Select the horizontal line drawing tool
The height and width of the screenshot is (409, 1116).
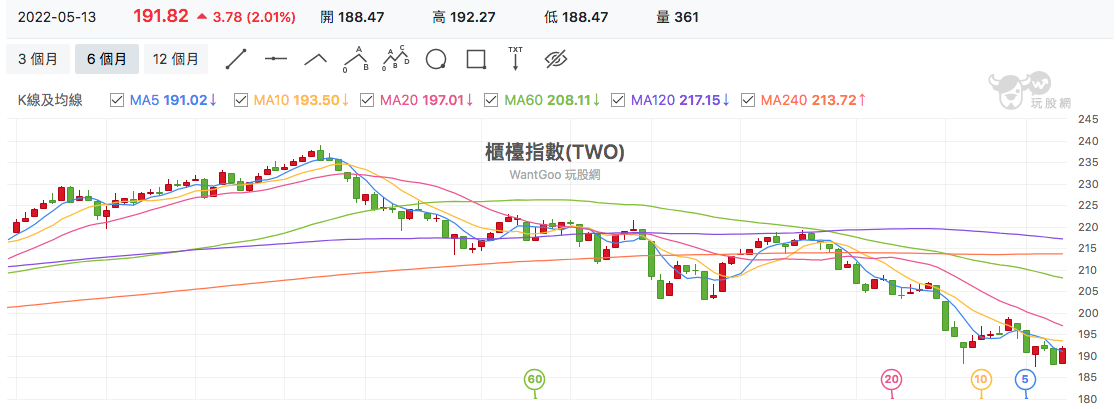(275, 59)
